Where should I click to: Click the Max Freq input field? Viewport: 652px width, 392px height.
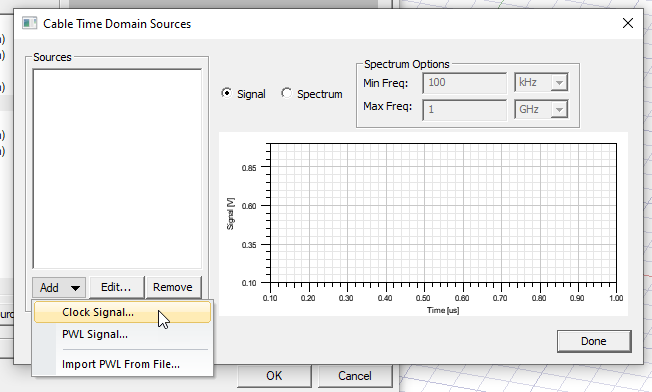464,109
